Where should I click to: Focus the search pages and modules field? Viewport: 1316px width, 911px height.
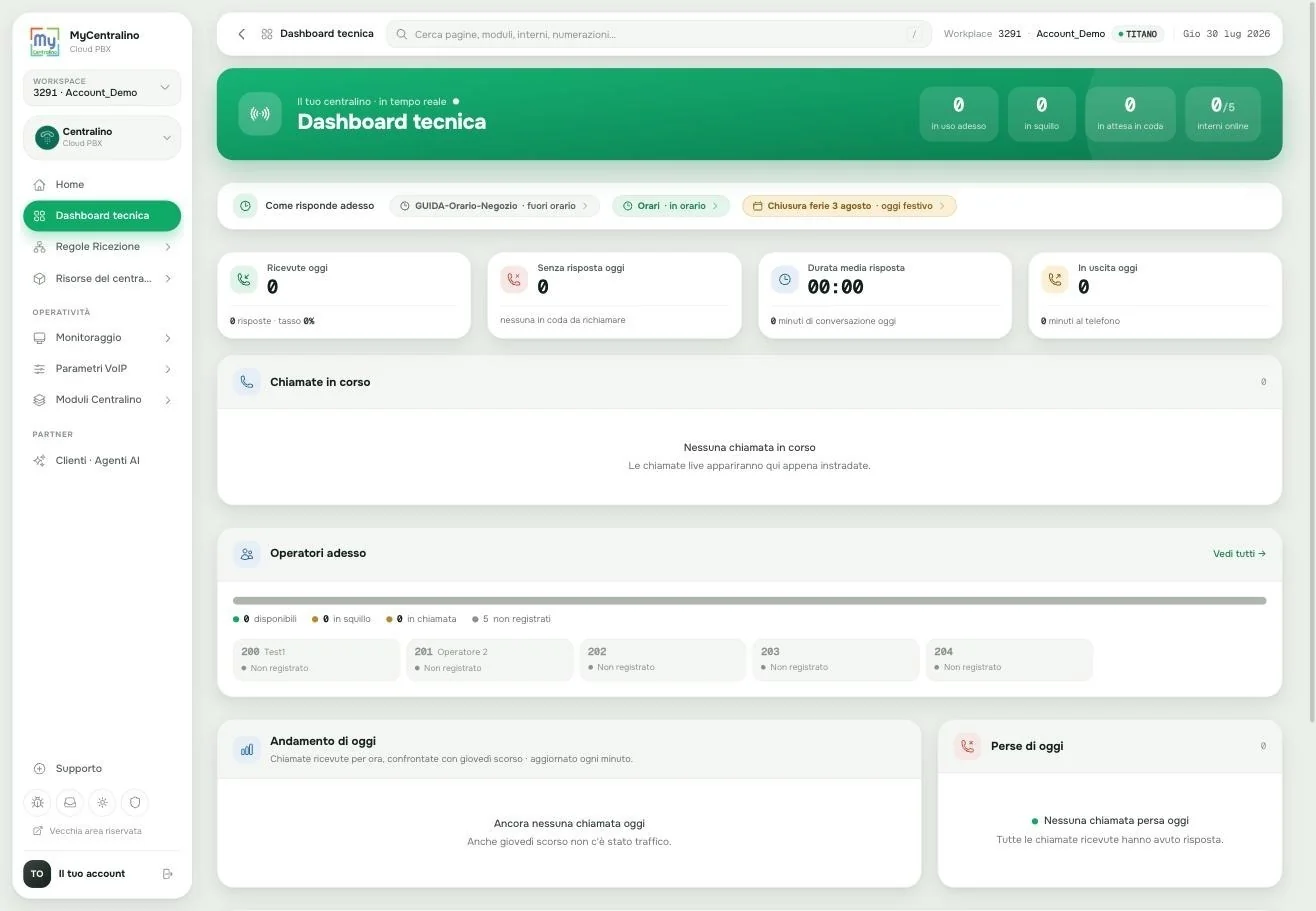(x=659, y=34)
